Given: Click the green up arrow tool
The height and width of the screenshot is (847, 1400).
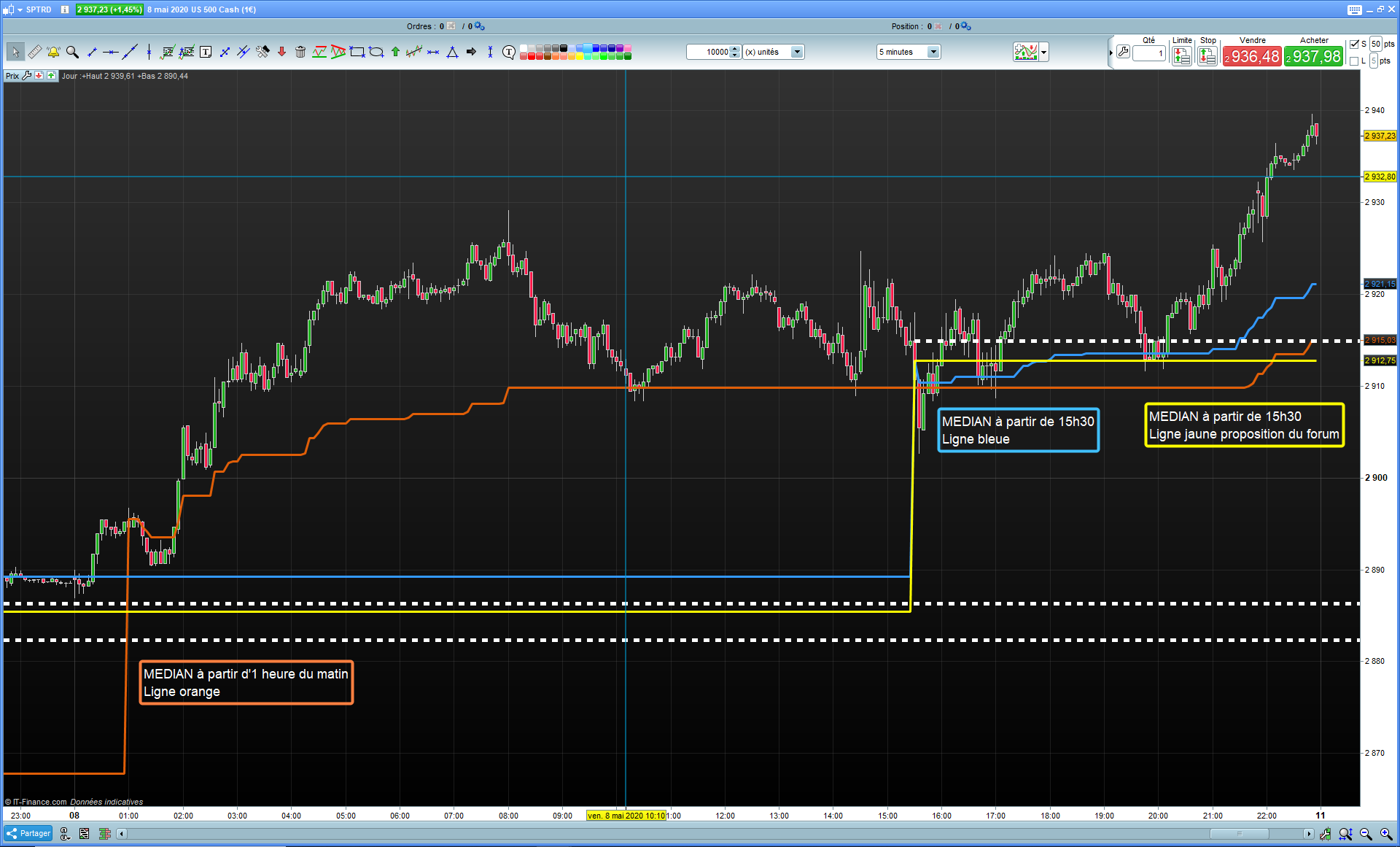Looking at the screenshot, I should (x=395, y=52).
